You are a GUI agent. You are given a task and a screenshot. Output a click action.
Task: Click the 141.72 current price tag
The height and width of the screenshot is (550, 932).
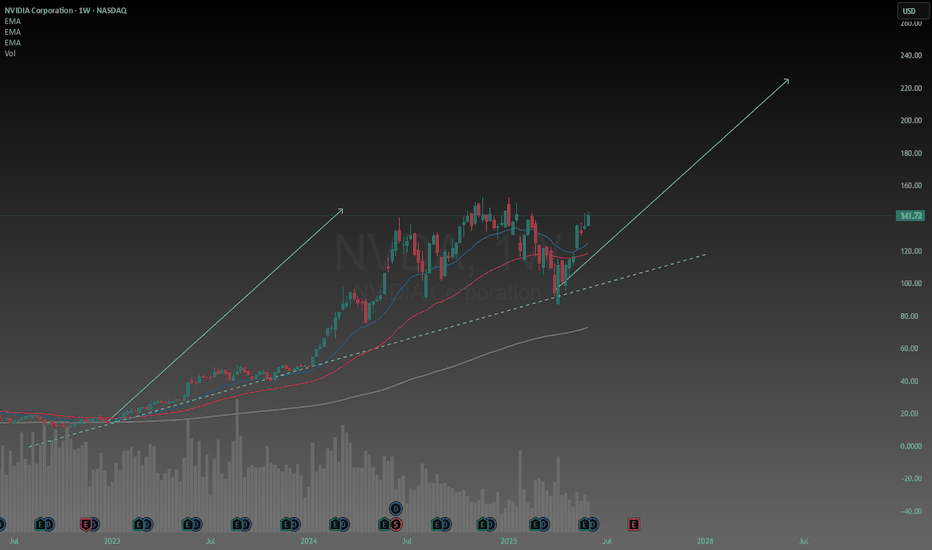pos(910,216)
